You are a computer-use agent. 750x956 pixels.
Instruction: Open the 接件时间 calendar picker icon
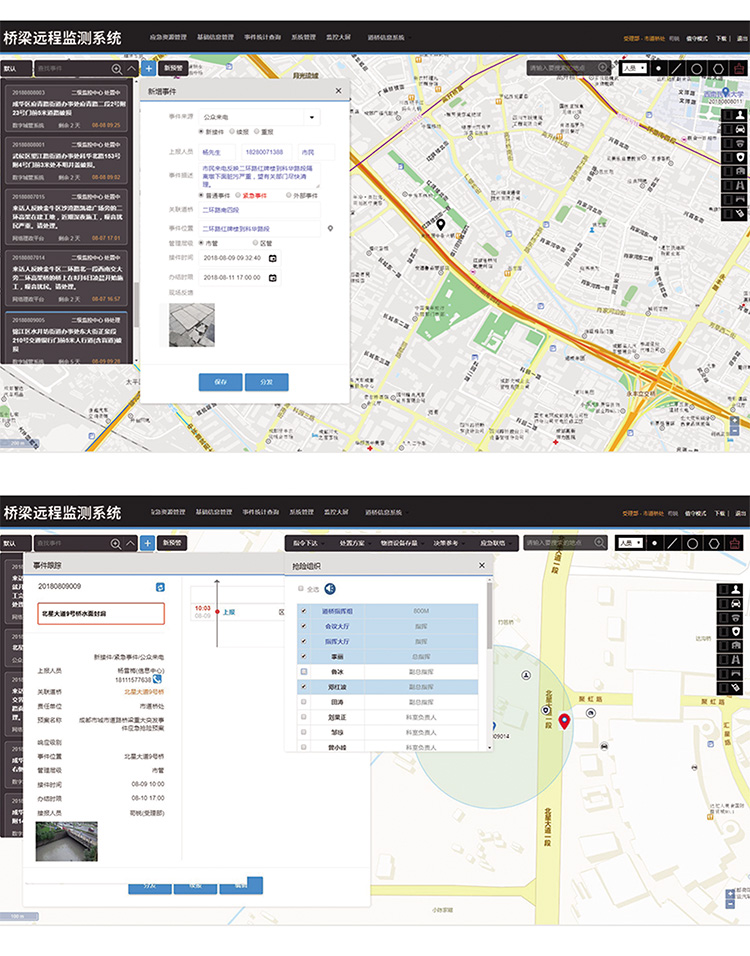click(x=272, y=258)
